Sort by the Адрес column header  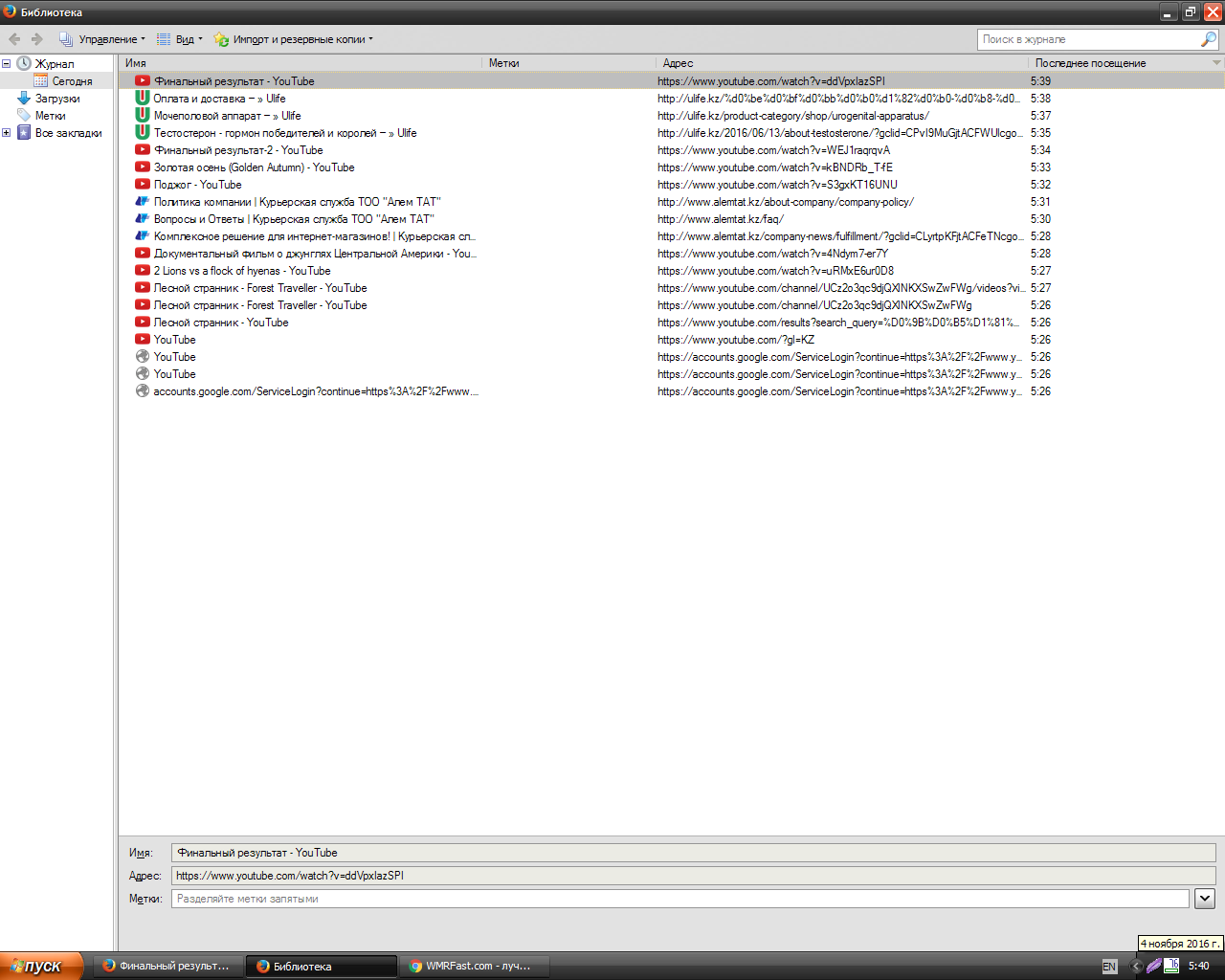coord(842,63)
